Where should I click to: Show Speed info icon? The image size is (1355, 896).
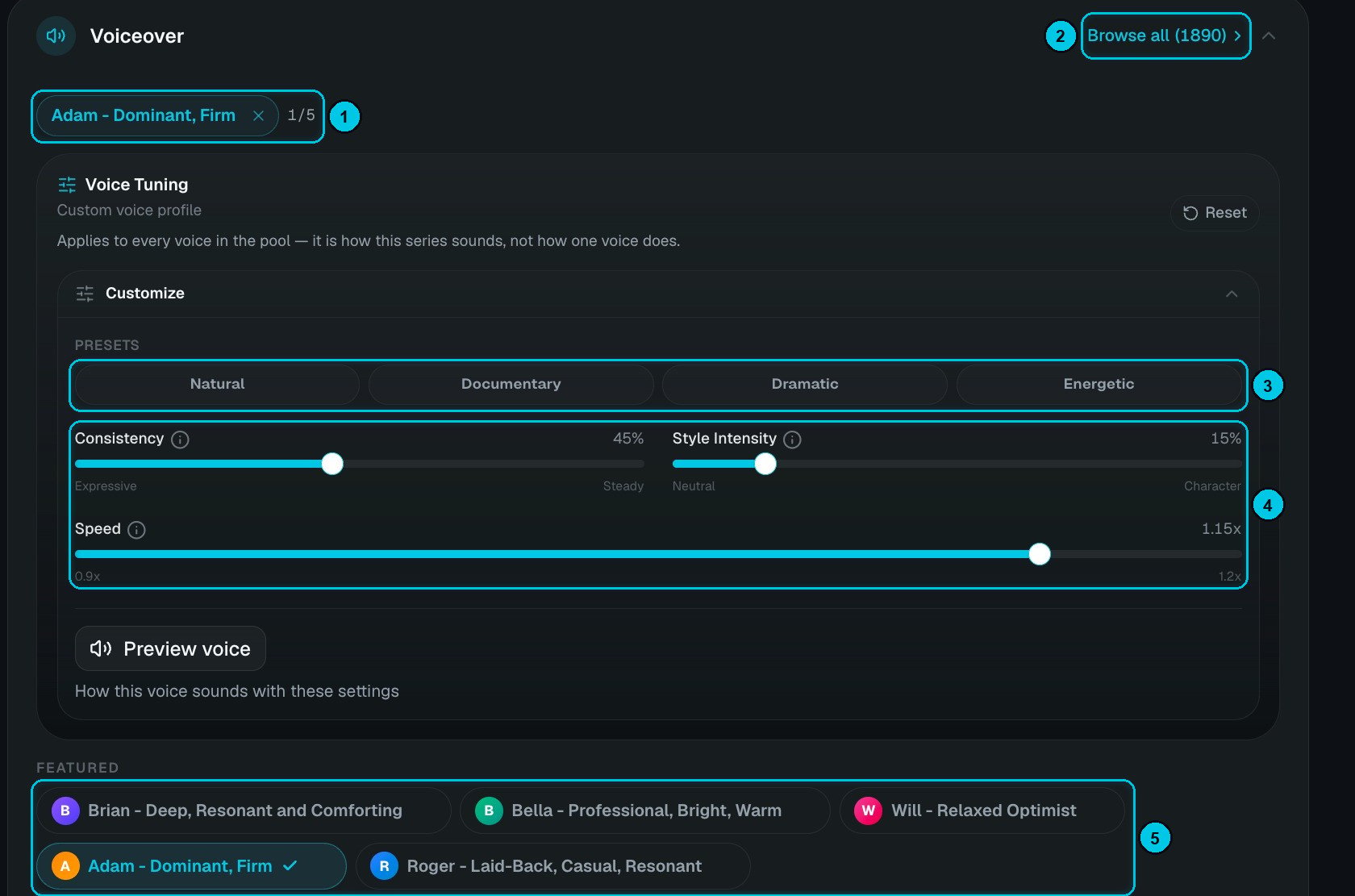point(137,530)
